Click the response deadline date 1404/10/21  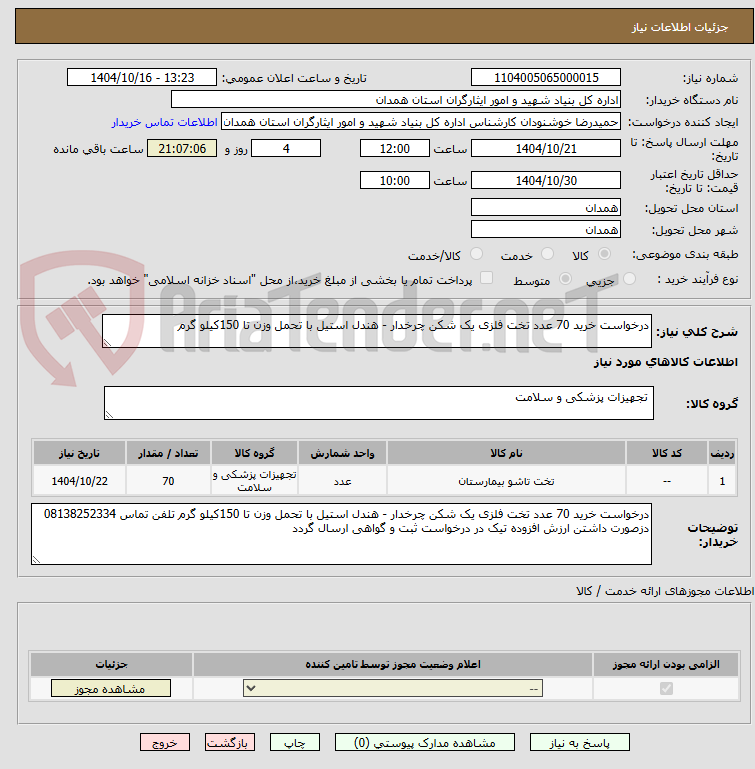click(x=546, y=149)
